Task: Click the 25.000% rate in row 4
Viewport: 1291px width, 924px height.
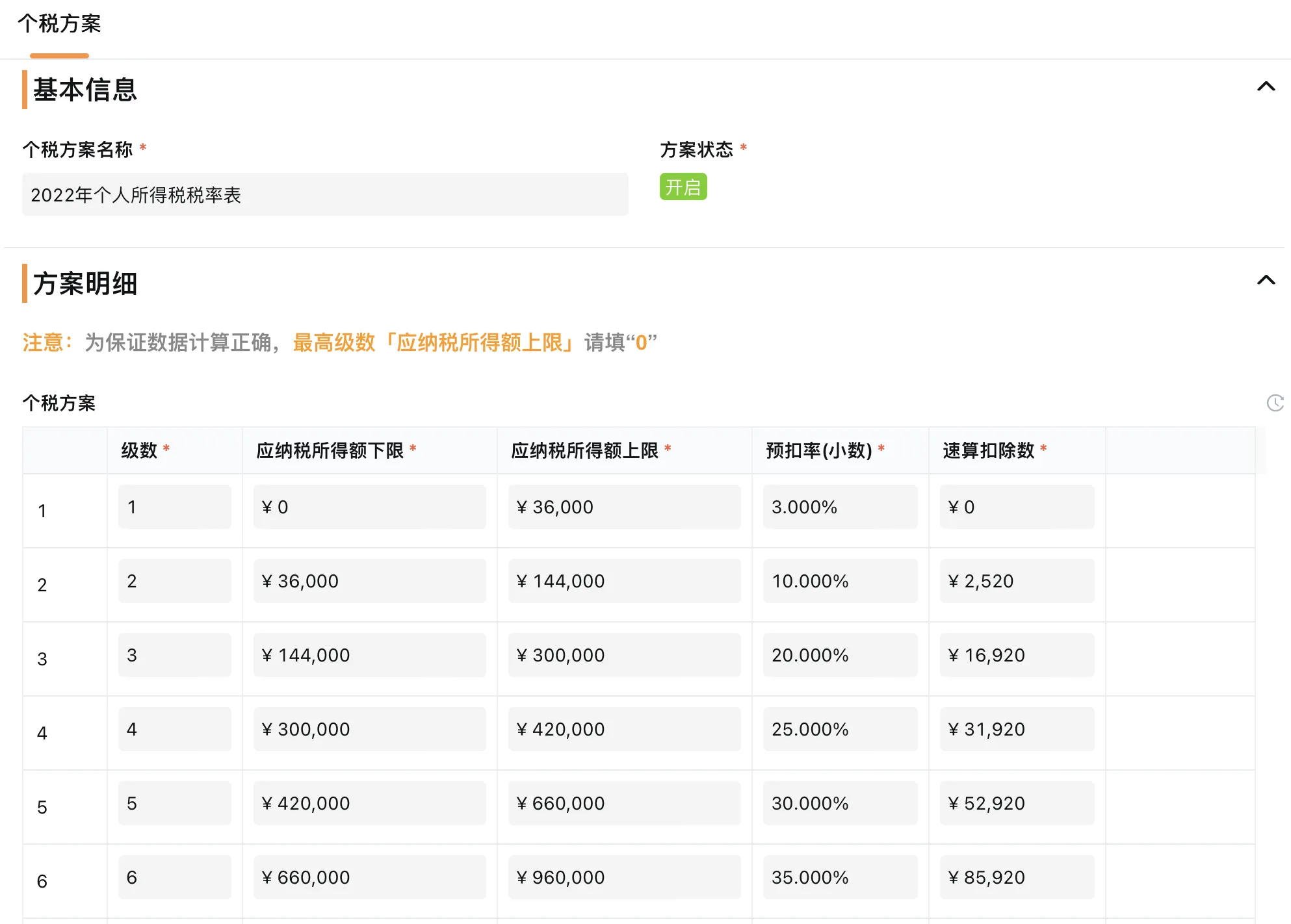Action: click(x=840, y=728)
